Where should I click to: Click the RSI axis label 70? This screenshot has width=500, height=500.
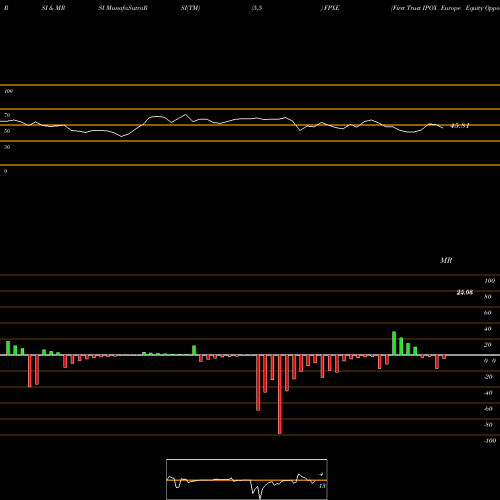(7, 115)
